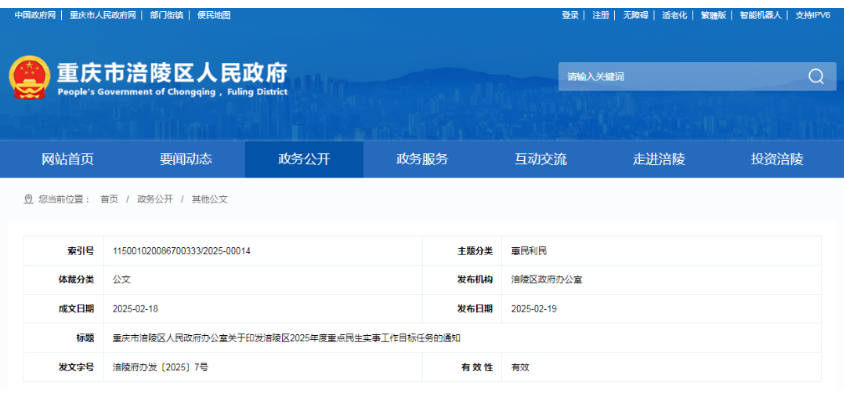Open the 政务服务 menu item
This screenshot has height=408, width=844.
coord(422,160)
